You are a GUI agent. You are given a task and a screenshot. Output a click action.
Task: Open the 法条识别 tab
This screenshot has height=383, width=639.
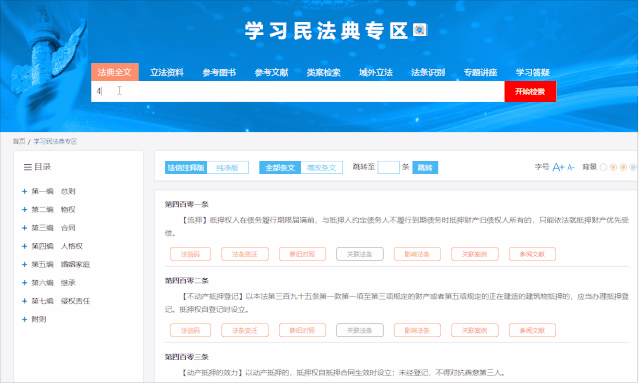click(428, 73)
